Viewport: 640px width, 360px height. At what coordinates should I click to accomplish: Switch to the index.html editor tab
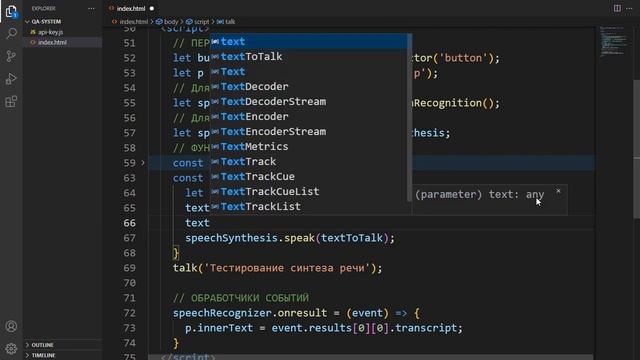[x=131, y=9]
